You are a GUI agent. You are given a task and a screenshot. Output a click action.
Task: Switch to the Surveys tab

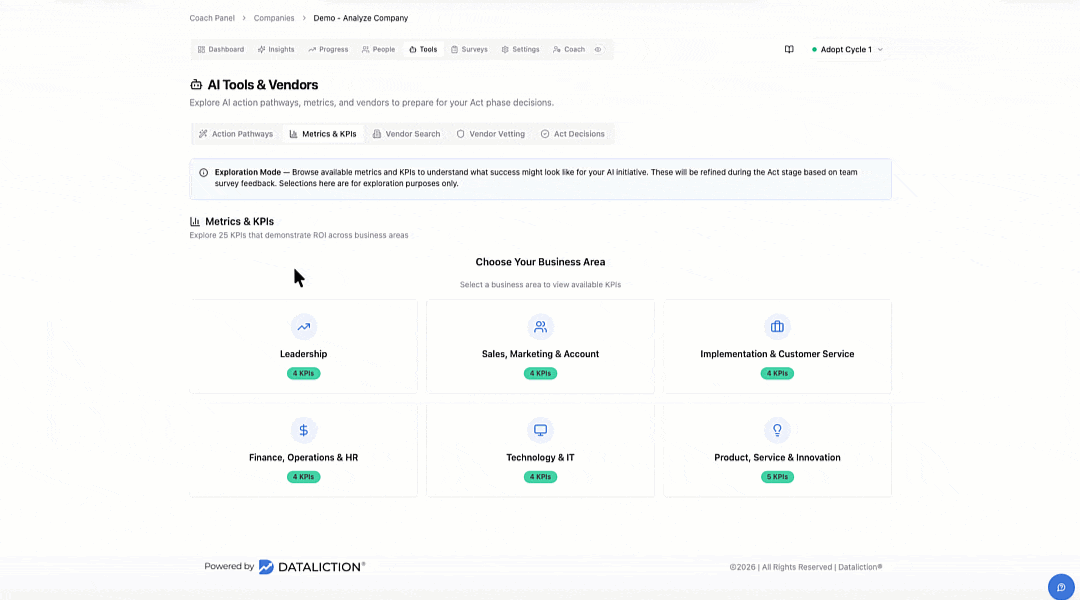pos(469,49)
